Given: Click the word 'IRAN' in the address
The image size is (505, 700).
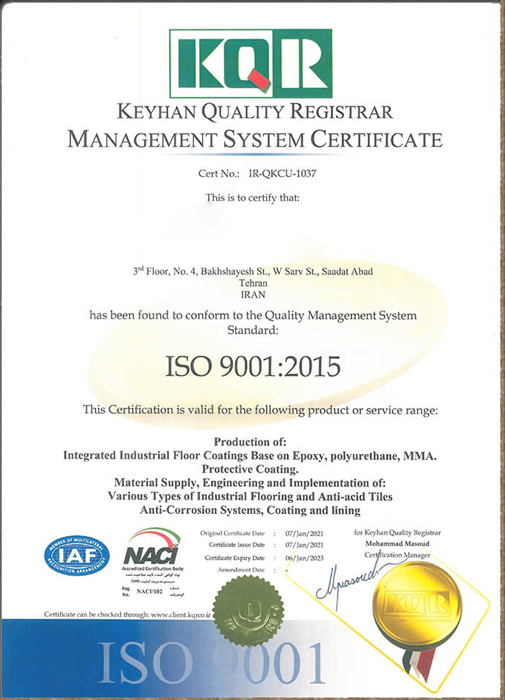Looking at the screenshot, I should tap(253, 295).
